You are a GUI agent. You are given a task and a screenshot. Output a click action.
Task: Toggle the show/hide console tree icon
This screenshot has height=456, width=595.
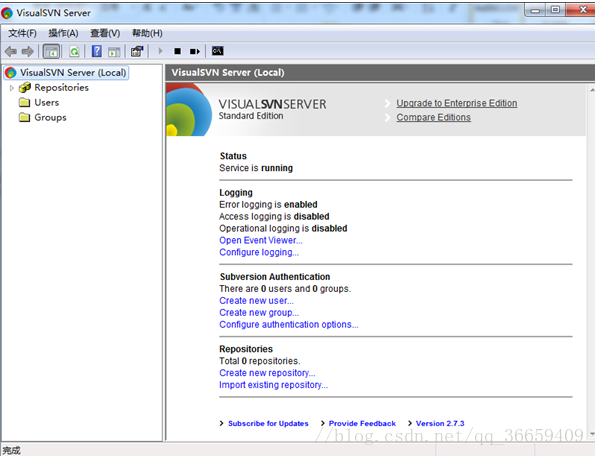point(51,51)
